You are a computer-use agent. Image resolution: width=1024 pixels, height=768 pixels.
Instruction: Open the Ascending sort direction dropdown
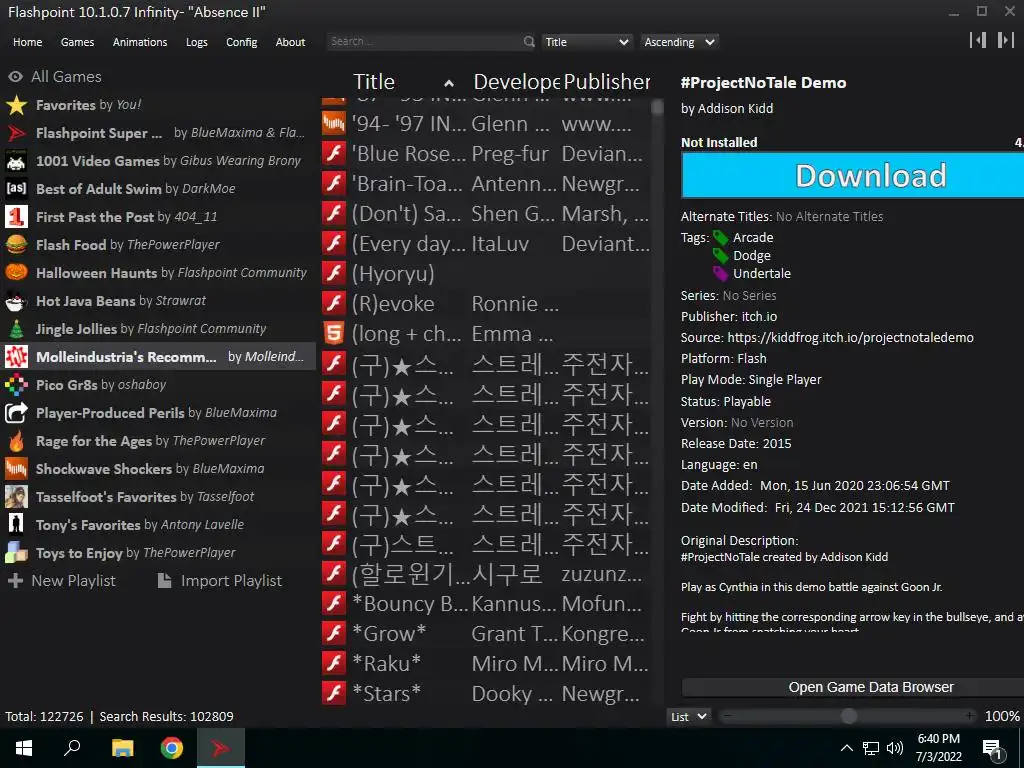pyautogui.click(x=679, y=42)
